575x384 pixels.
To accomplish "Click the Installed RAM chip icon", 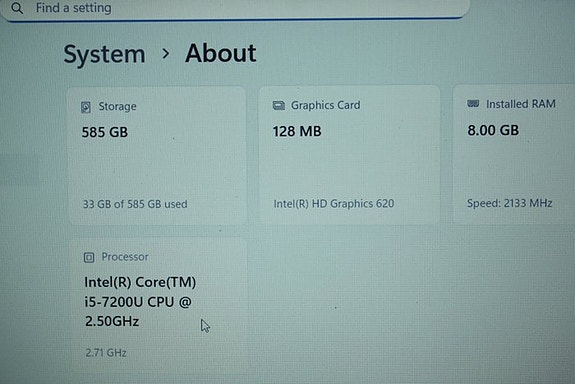I will [473, 103].
